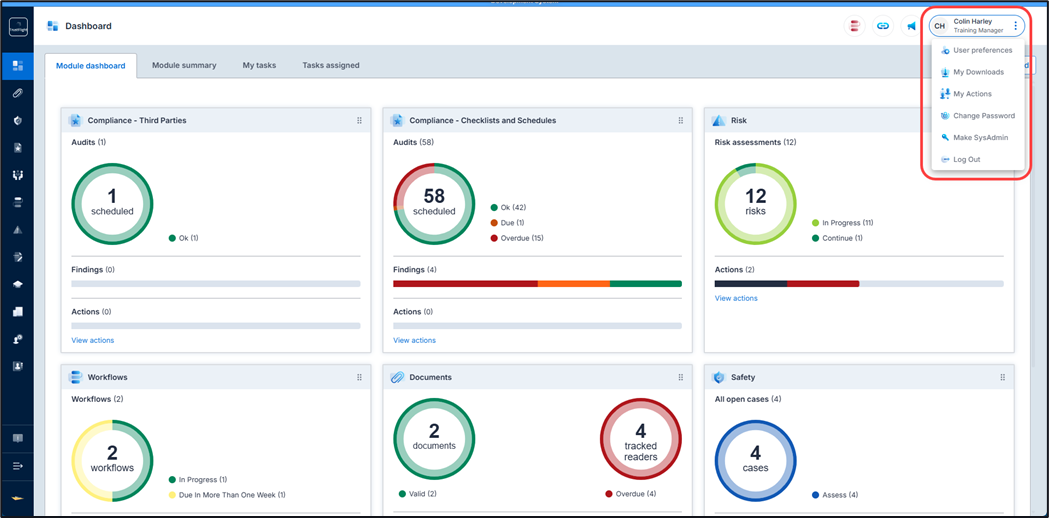Click the red database stack icon
This screenshot has height=518, width=1049.
(x=854, y=26)
